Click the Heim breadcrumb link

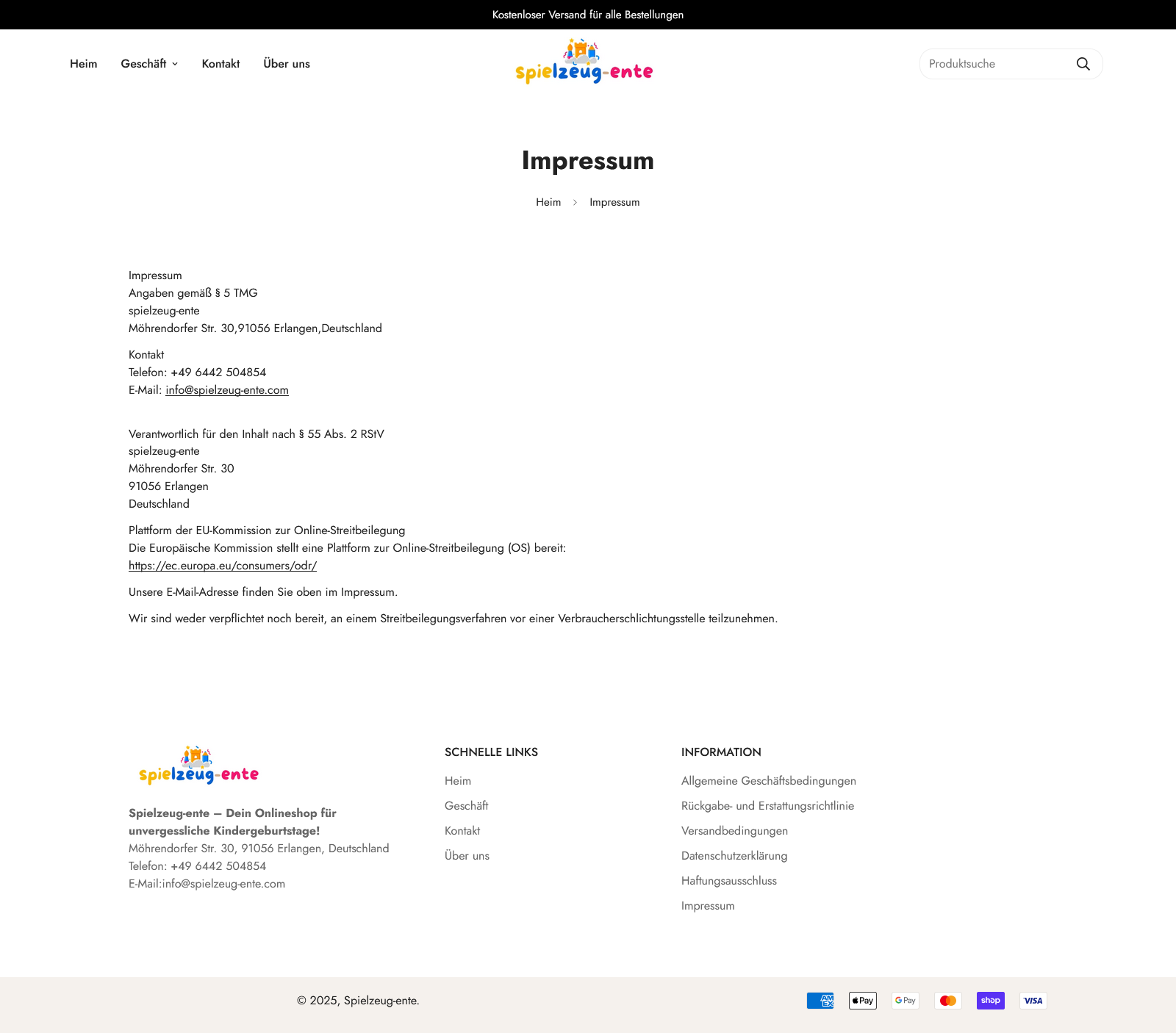548,202
